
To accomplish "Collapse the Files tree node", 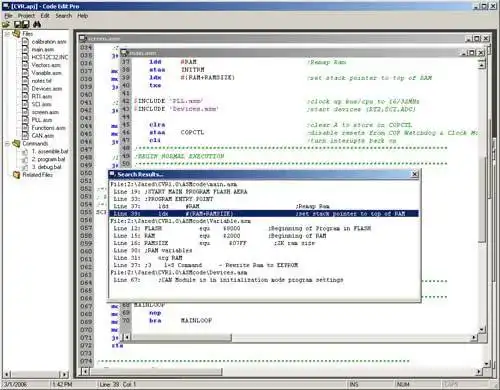I will point(7,34).
